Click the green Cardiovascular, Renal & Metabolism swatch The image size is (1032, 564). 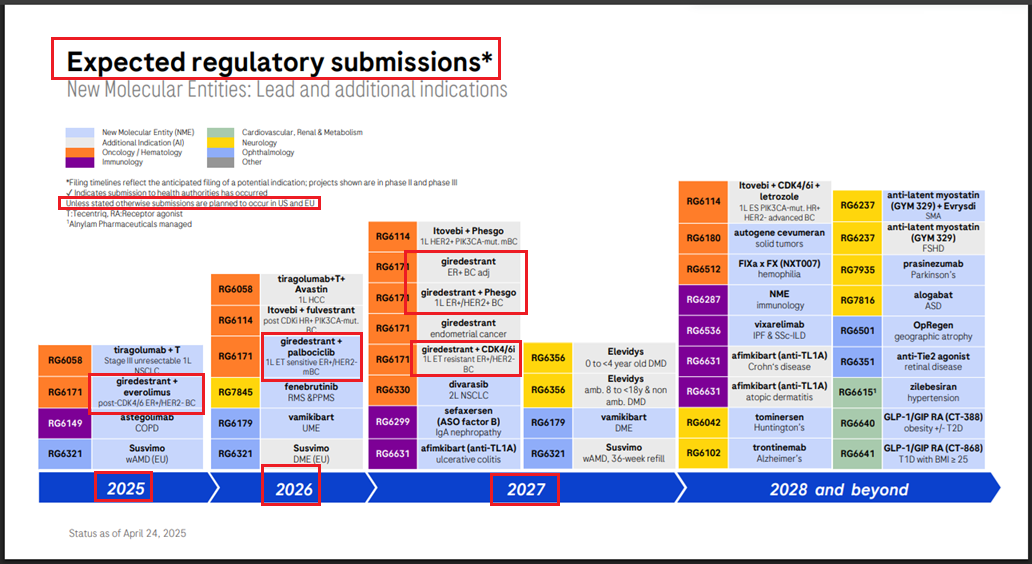pyautogui.click(x=220, y=132)
